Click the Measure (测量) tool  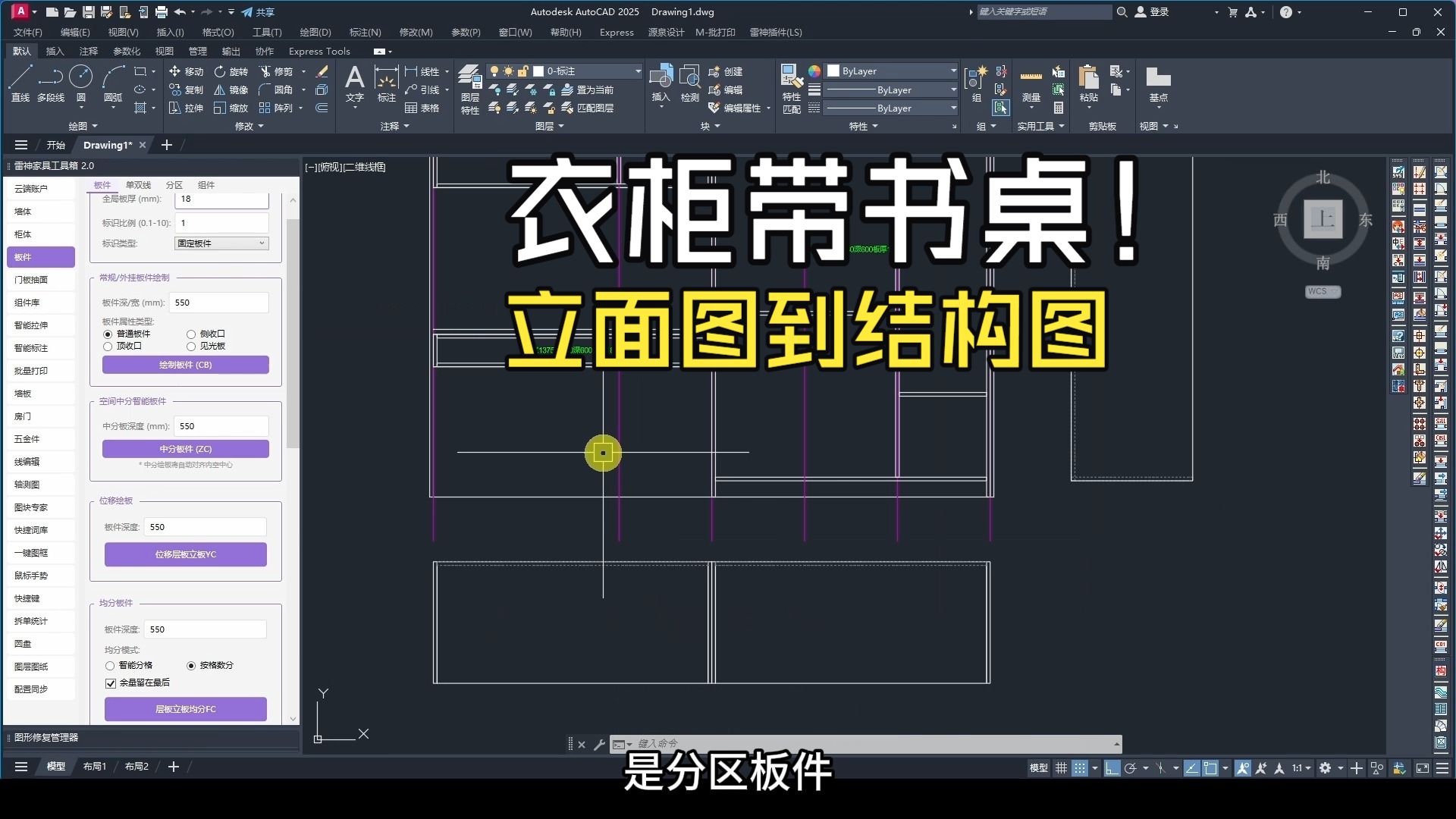[1031, 83]
